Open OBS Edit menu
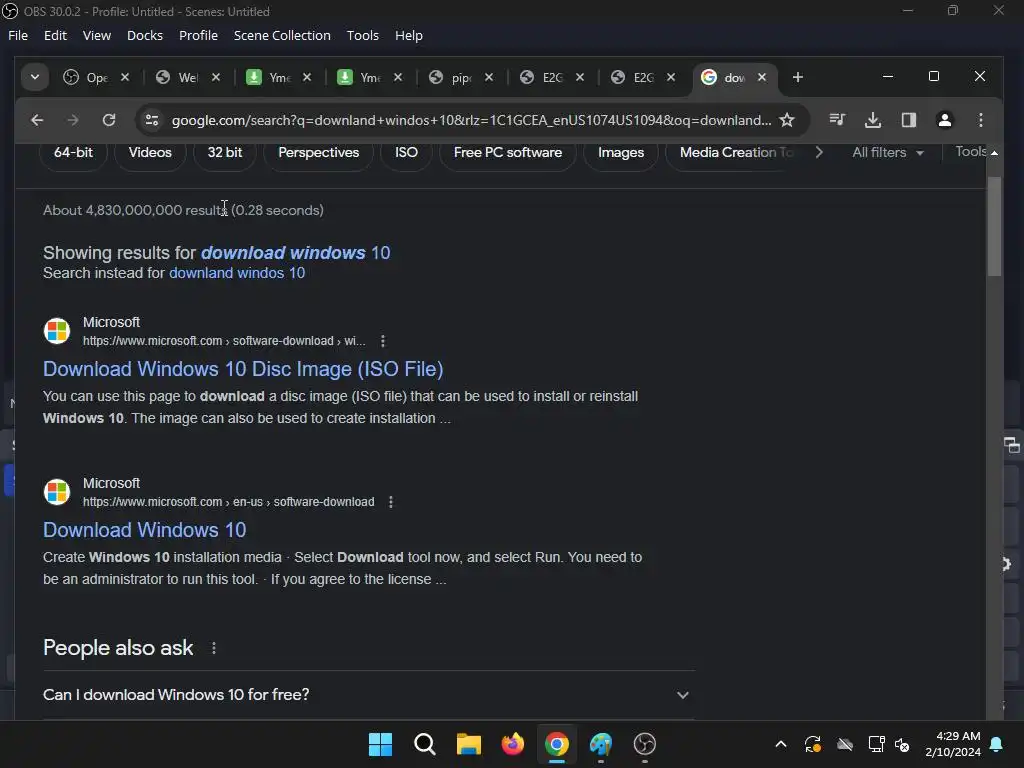This screenshot has height=768, width=1024. tap(56, 35)
